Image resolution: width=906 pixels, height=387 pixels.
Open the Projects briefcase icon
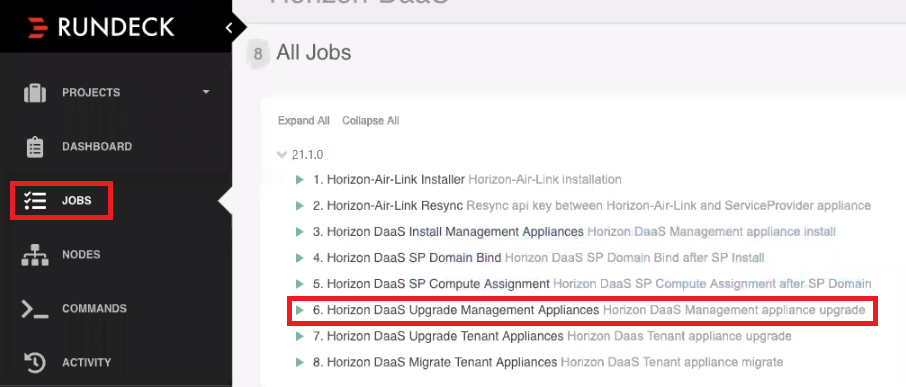pos(35,92)
